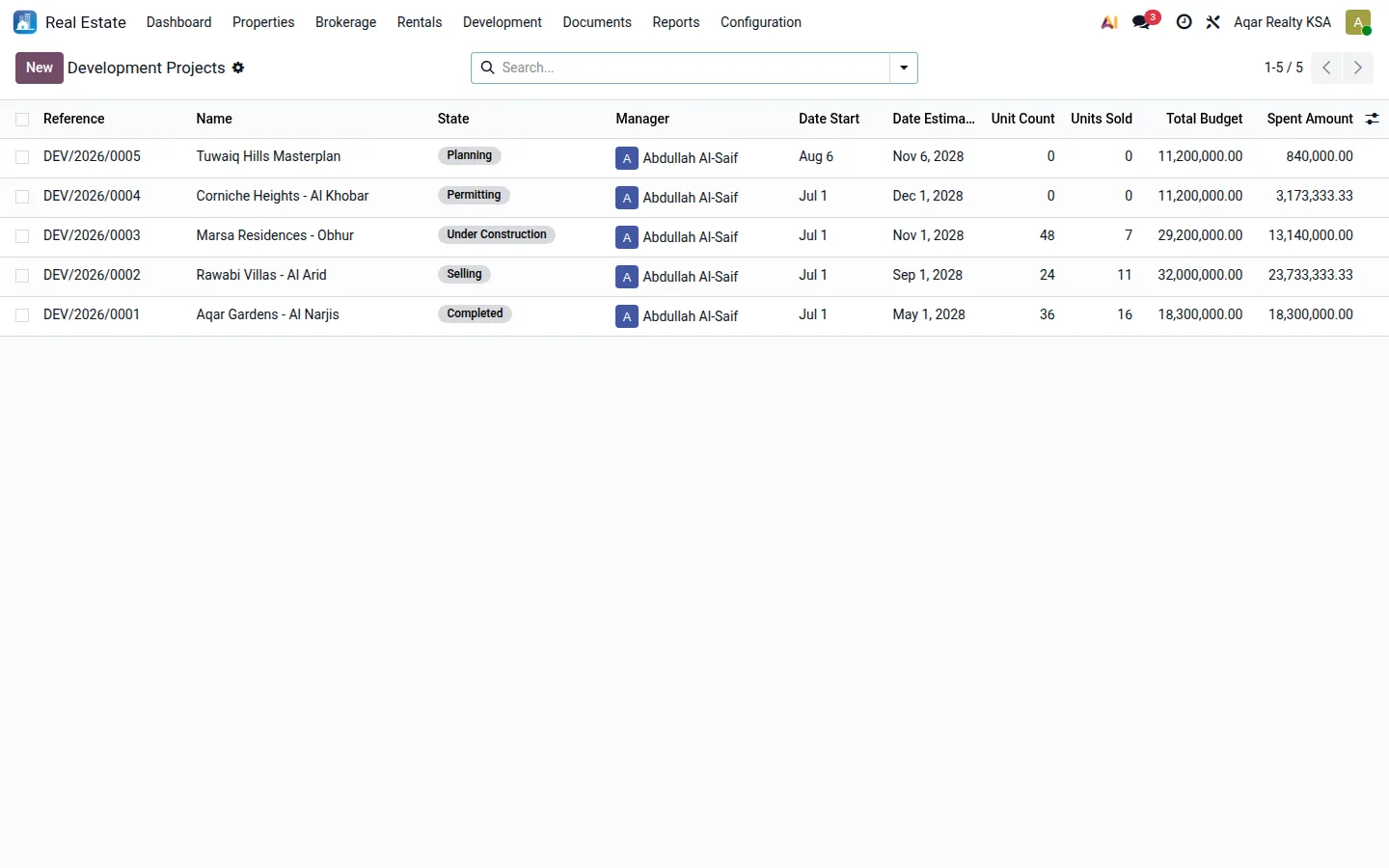Viewport: 1389px width, 868px height.
Task: Click the Under Construction state badge
Action: click(x=497, y=234)
